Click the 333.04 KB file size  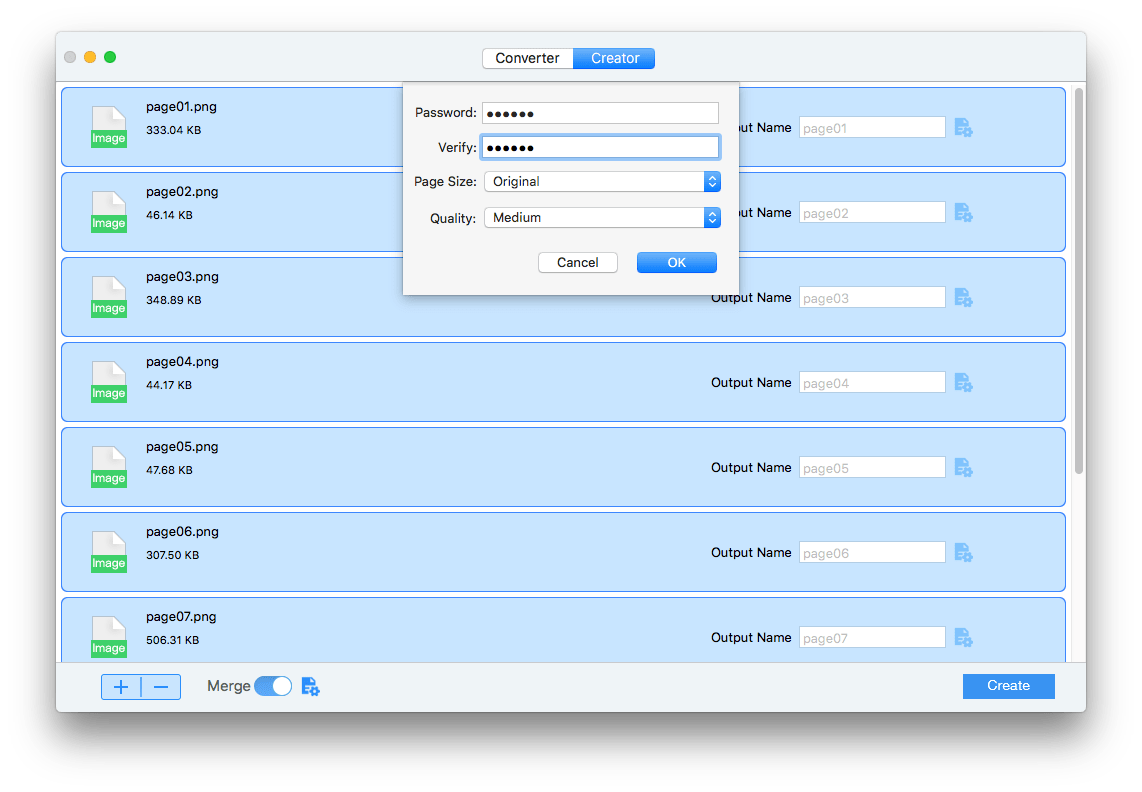click(173, 130)
